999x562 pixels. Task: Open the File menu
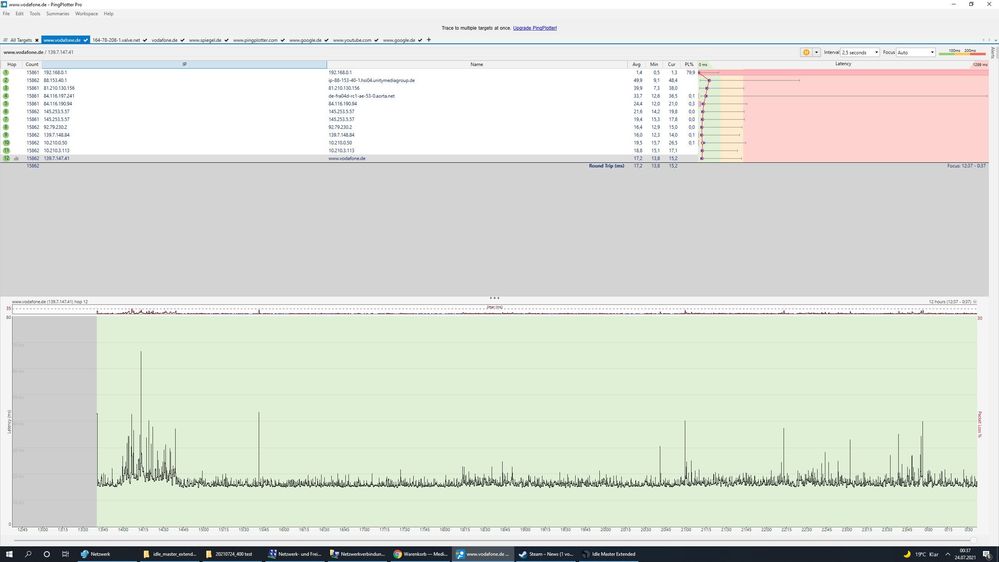point(6,13)
